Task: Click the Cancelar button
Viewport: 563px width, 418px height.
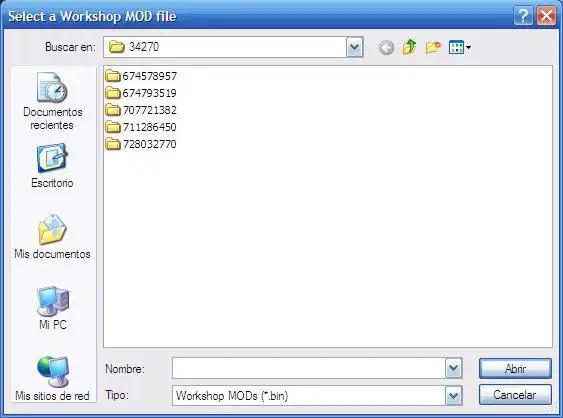Action: point(515,395)
